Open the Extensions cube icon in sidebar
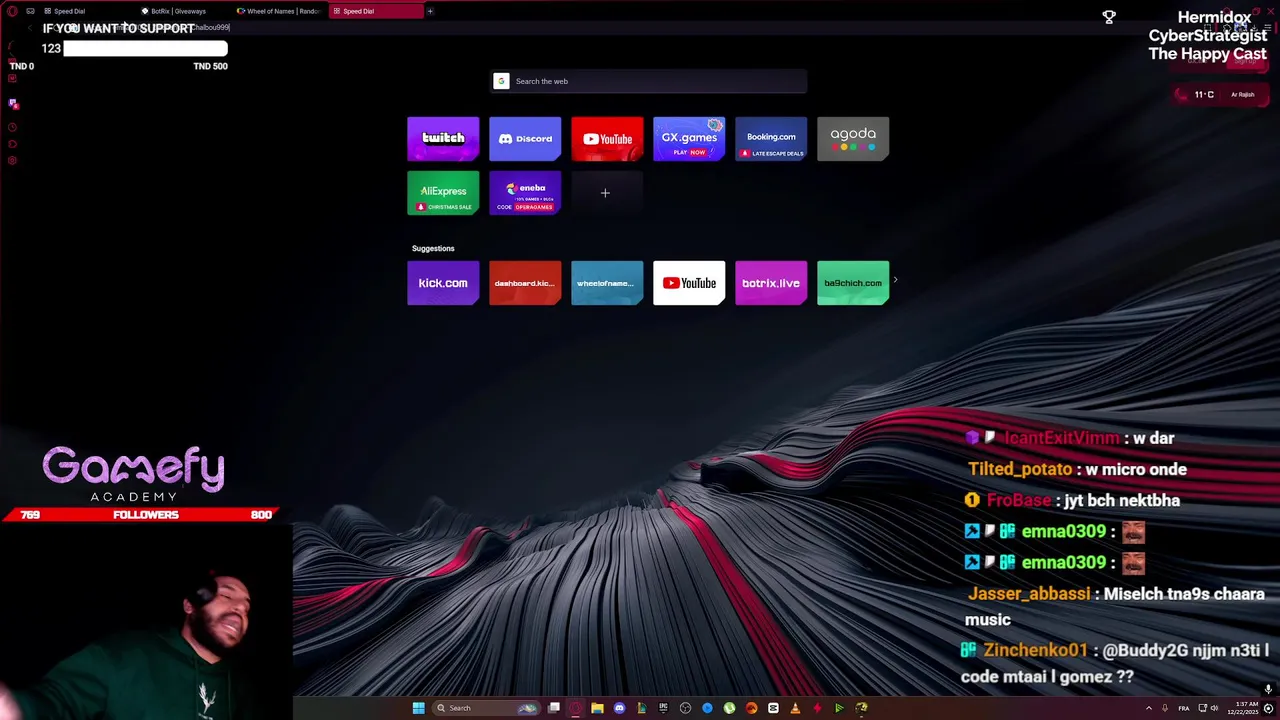Screen dimensions: 1280x720 pyautogui.click(x=12, y=143)
